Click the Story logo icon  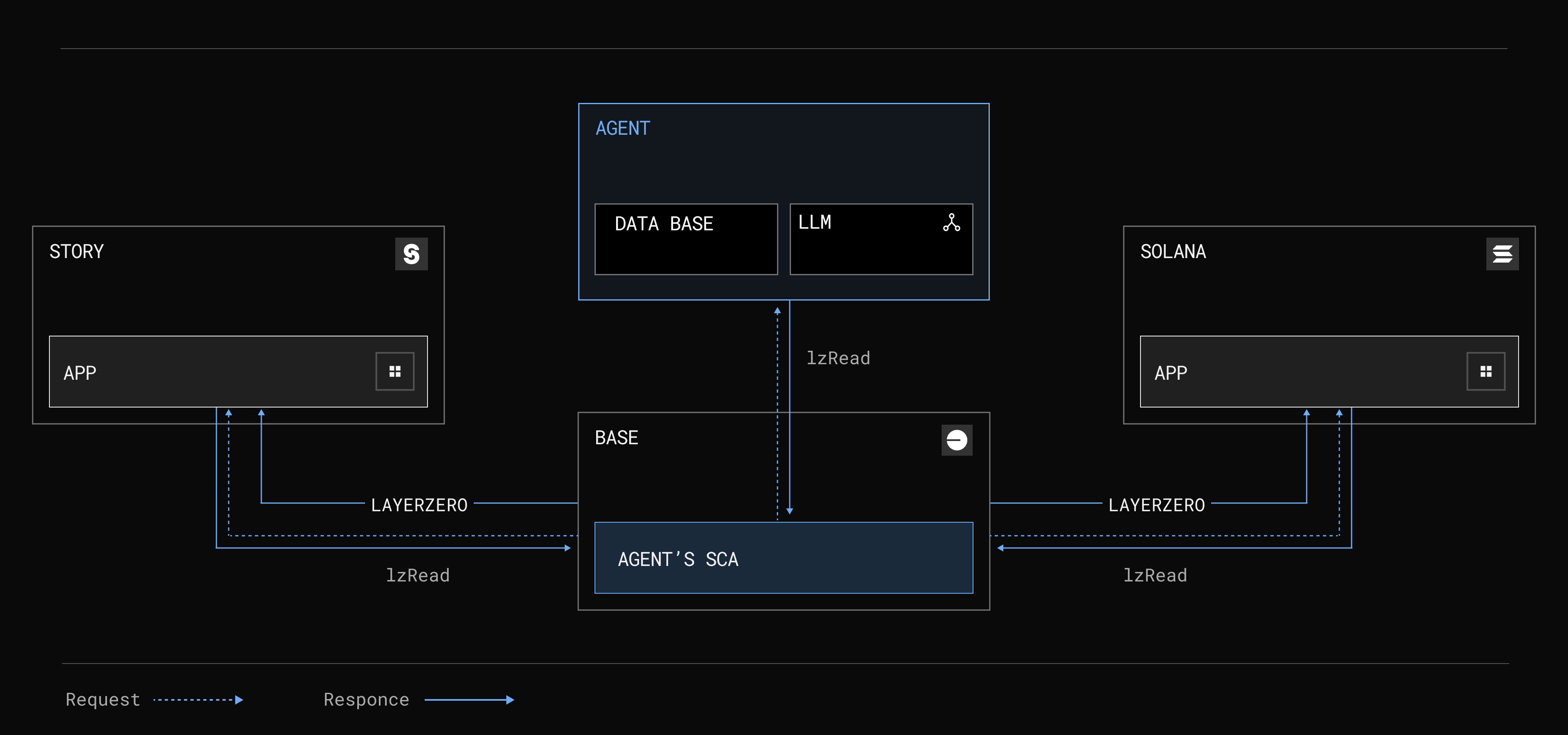(x=411, y=254)
